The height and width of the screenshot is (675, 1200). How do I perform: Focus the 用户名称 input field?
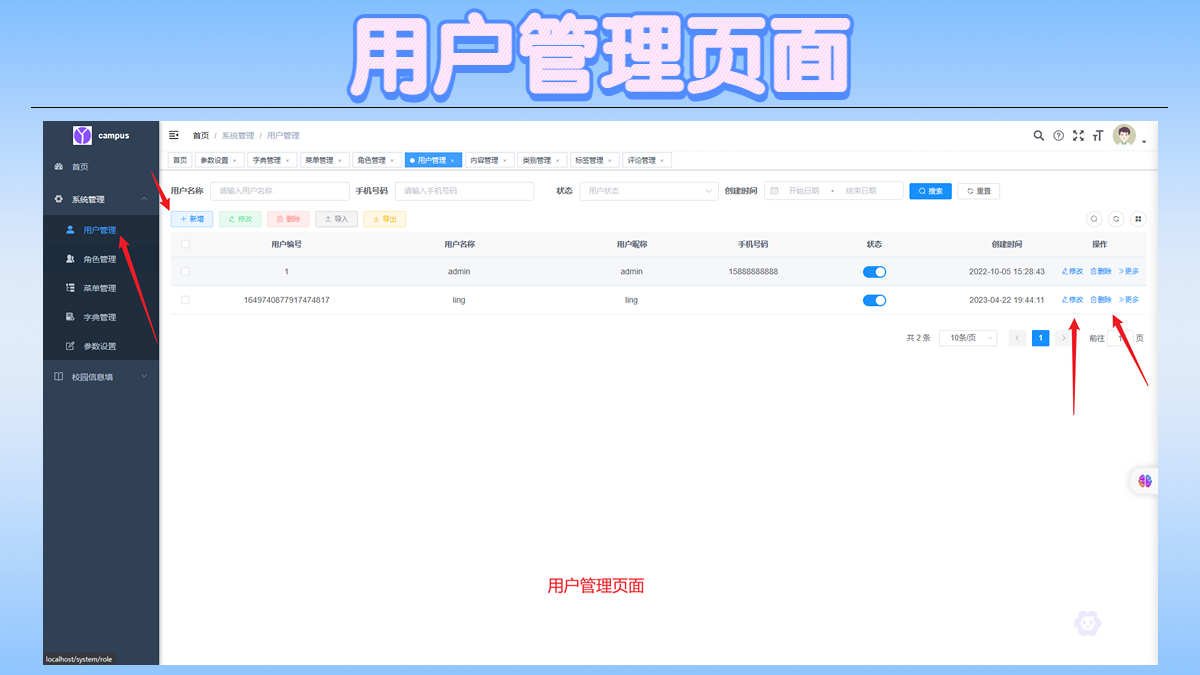pos(279,191)
